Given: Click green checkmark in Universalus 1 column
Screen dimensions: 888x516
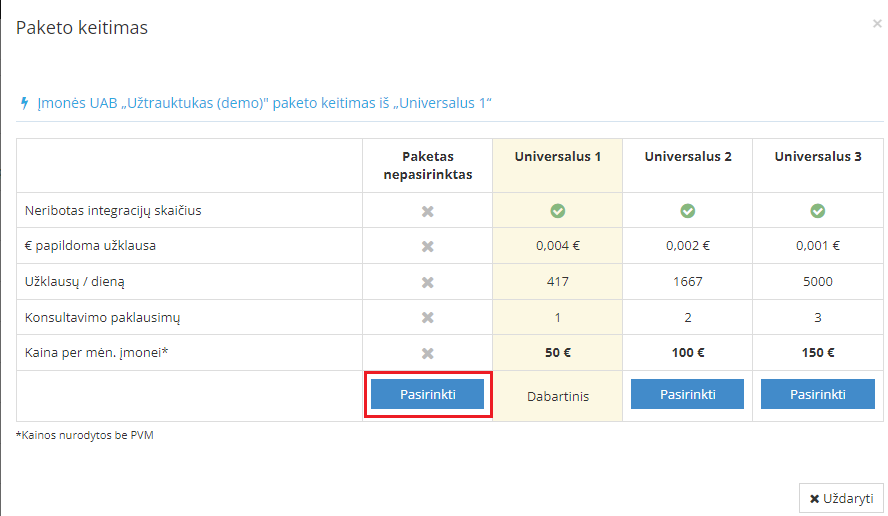Looking at the screenshot, I should pos(557,211).
